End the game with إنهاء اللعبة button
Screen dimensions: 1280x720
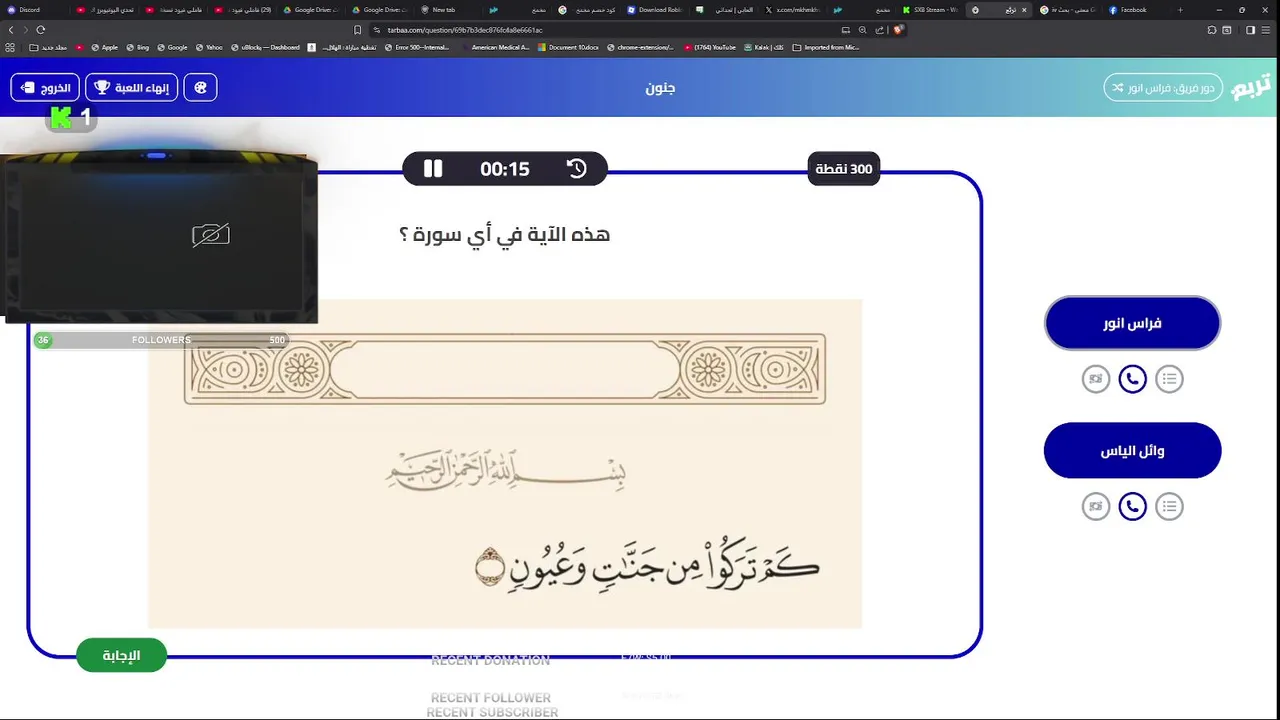click(x=131, y=88)
